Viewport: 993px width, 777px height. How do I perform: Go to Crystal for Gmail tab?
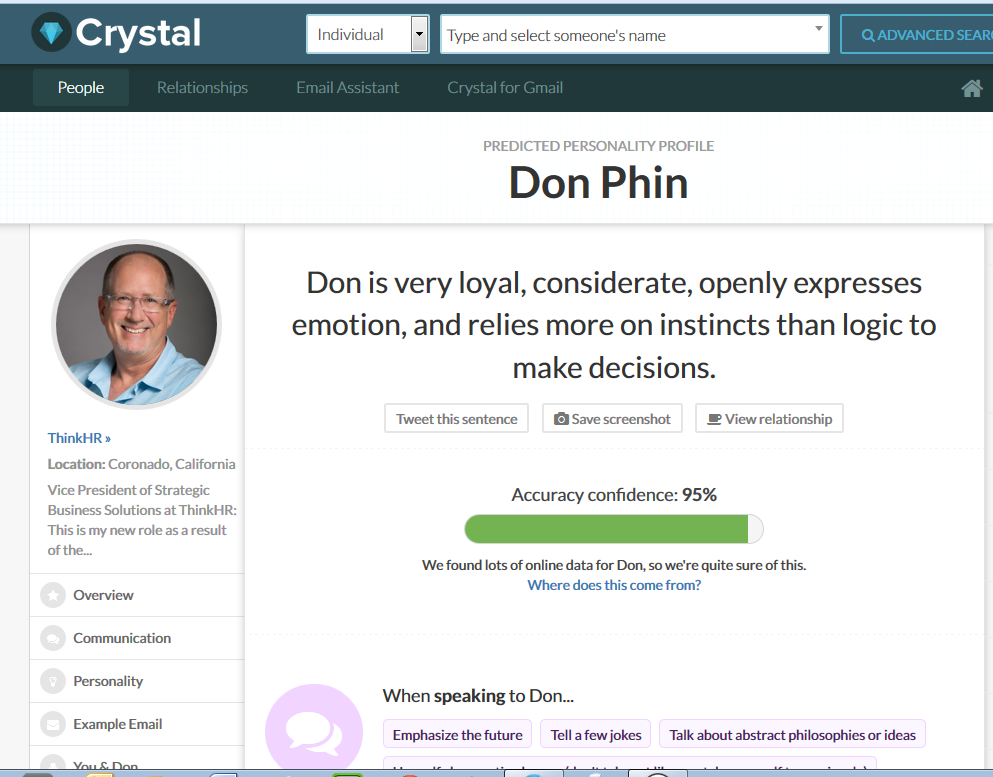505,88
